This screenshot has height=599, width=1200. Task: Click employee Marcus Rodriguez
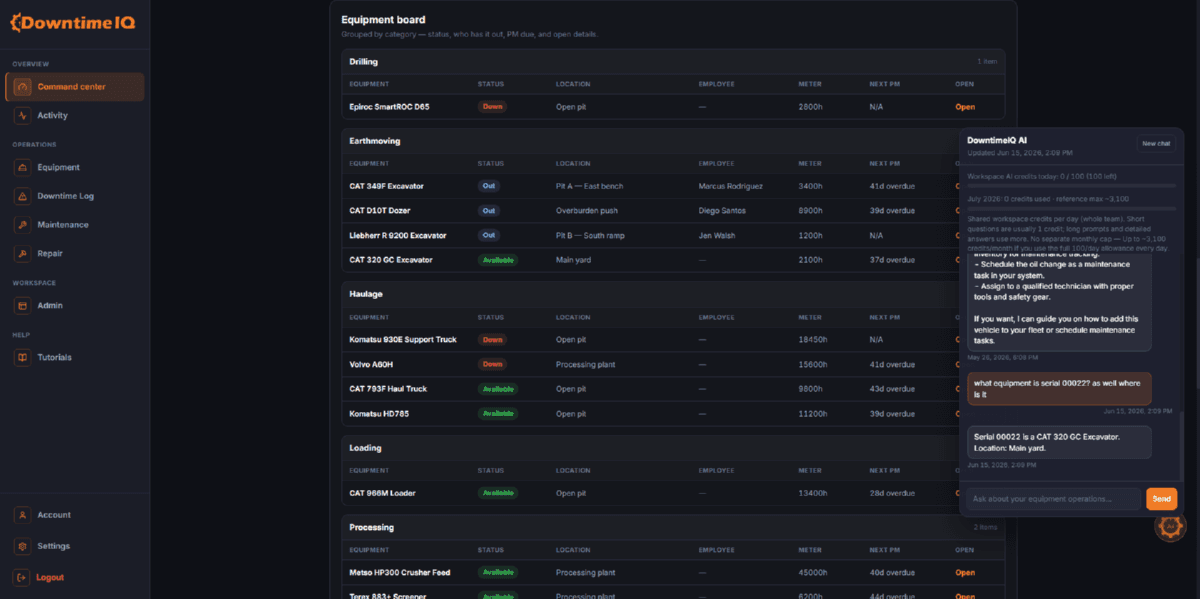[x=731, y=186]
